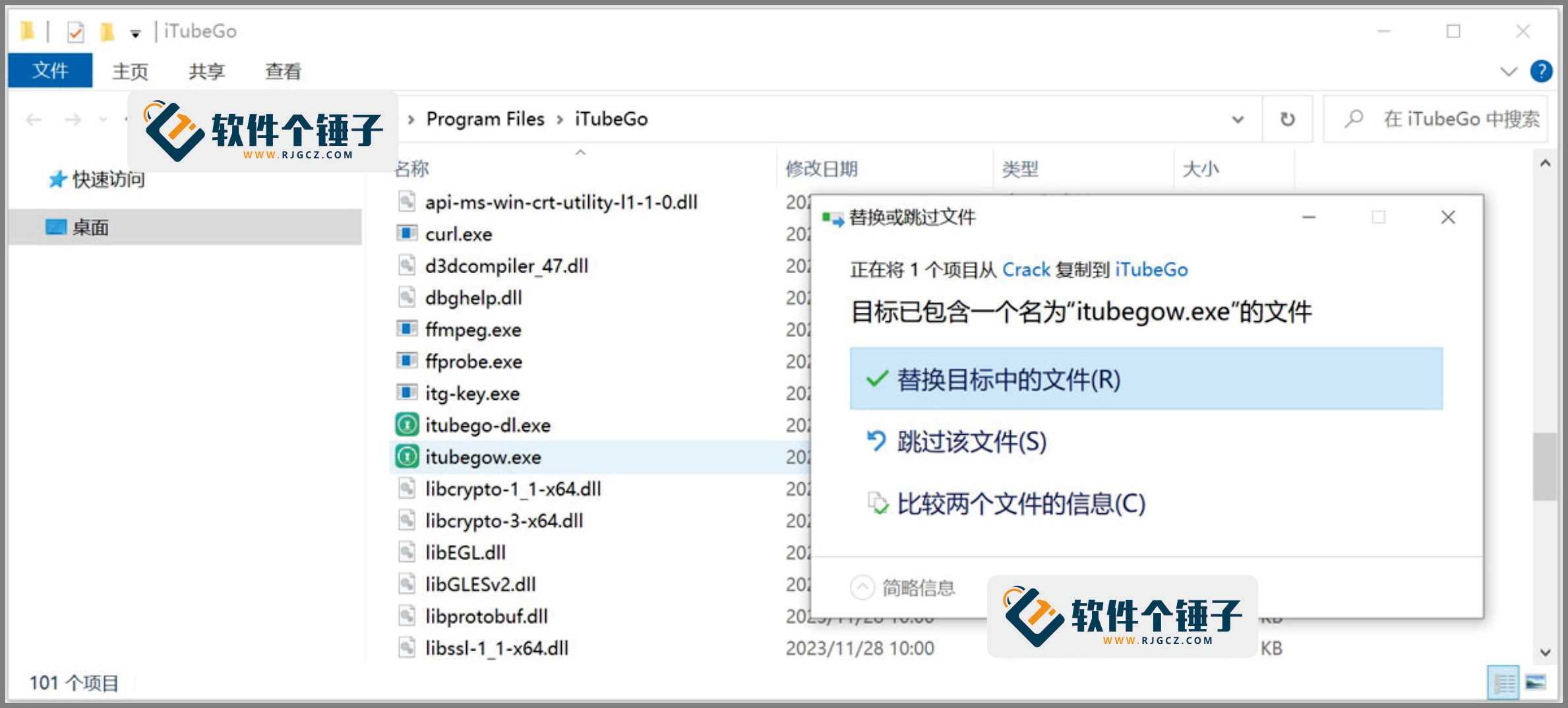The height and width of the screenshot is (708, 1568).
Task: Open the 主页 ribbon tab
Action: pos(130,71)
